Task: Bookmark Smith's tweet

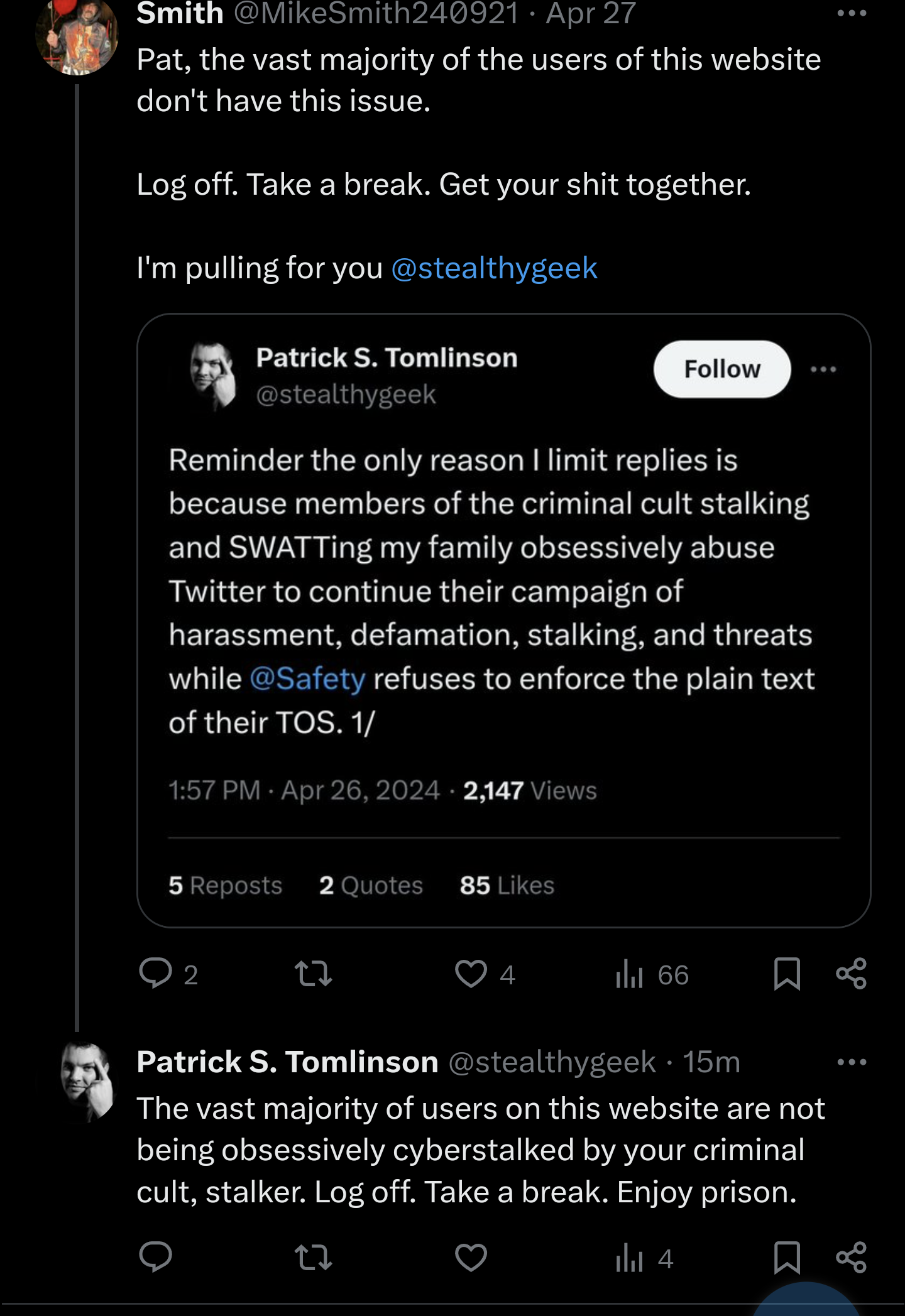Action: click(x=787, y=974)
